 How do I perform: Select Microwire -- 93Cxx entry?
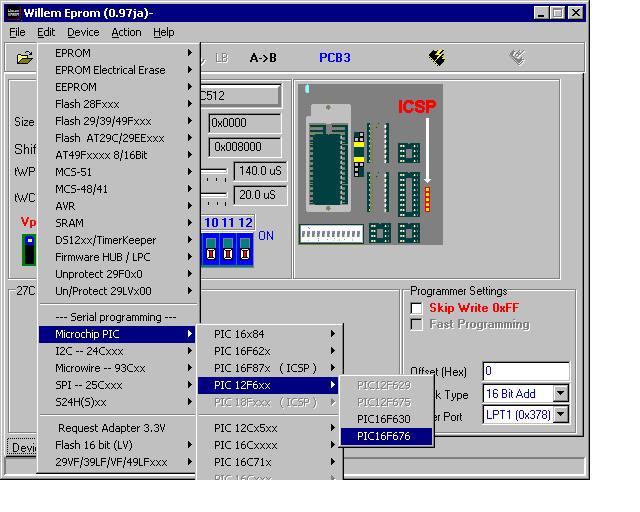click(x=117, y=368)
